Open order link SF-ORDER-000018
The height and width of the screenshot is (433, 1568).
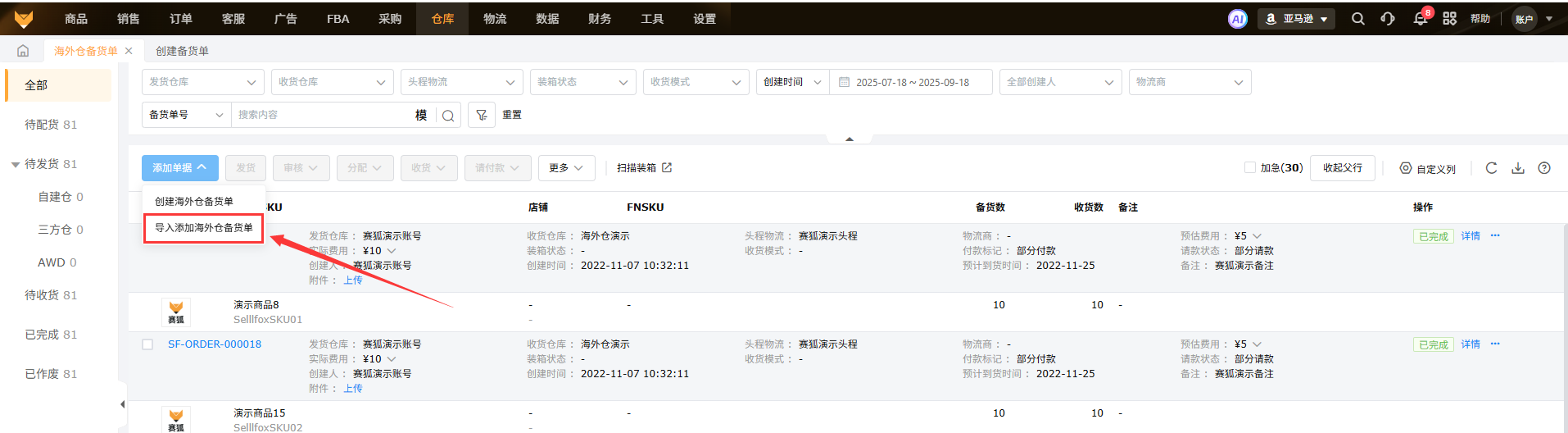[x=215, y=344]
